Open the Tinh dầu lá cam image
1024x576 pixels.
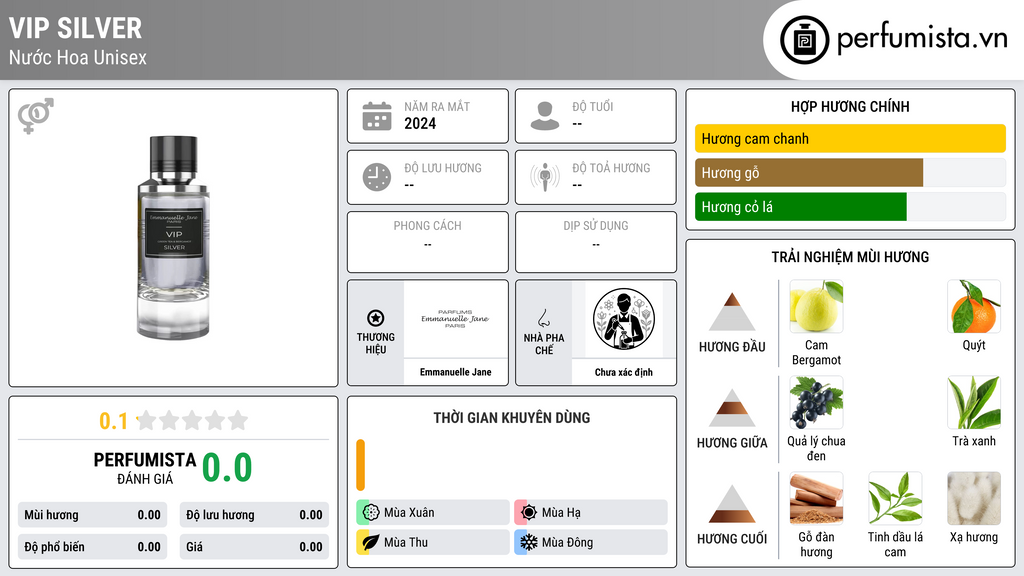895,498
